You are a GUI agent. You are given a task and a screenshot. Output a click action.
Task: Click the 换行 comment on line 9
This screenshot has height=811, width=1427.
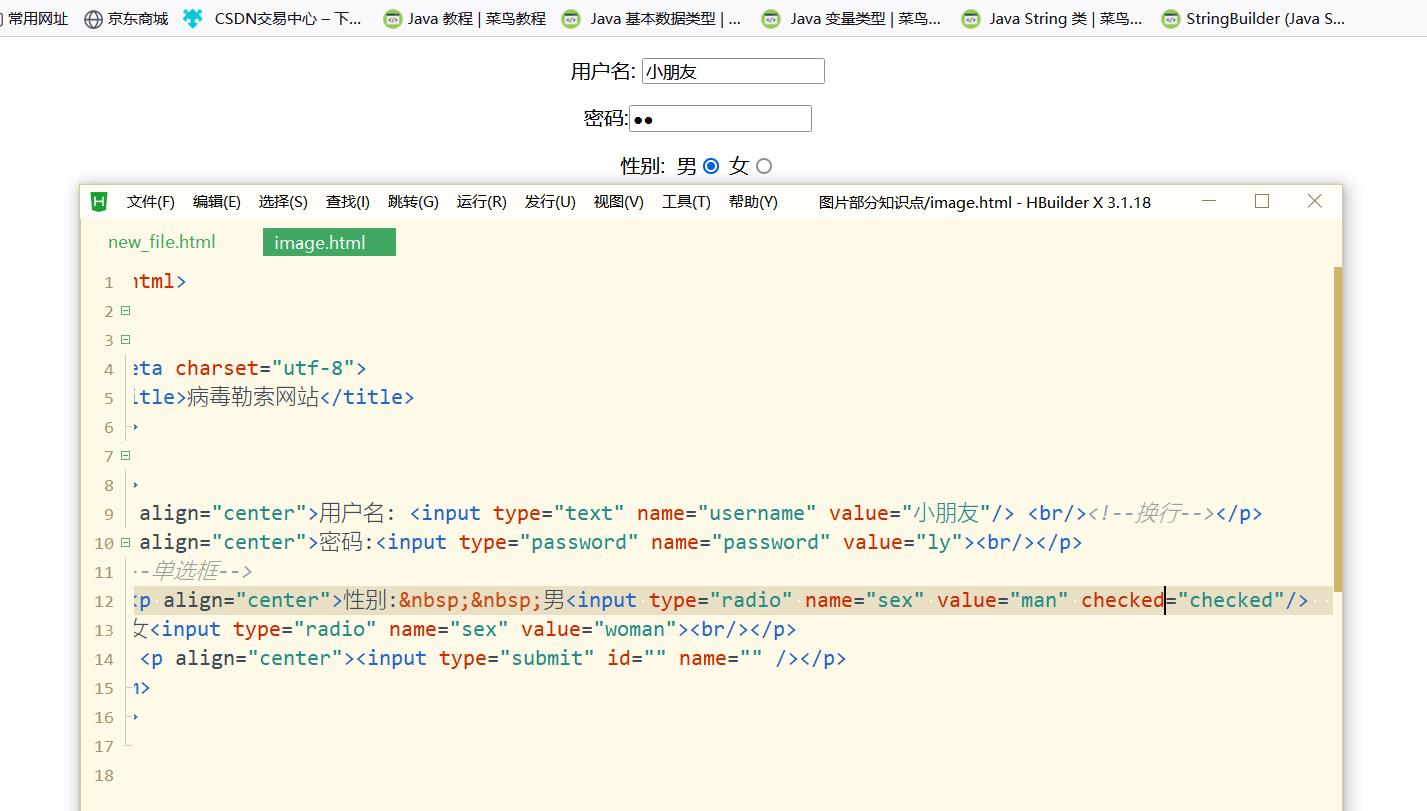(1151, 513)
